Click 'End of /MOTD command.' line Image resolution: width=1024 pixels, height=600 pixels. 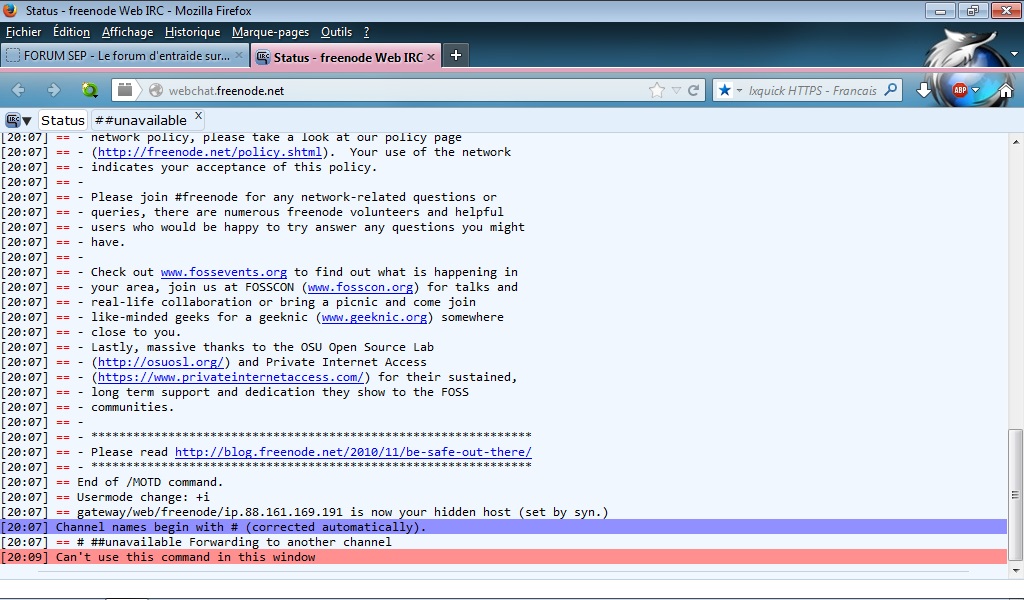point(150,482)
